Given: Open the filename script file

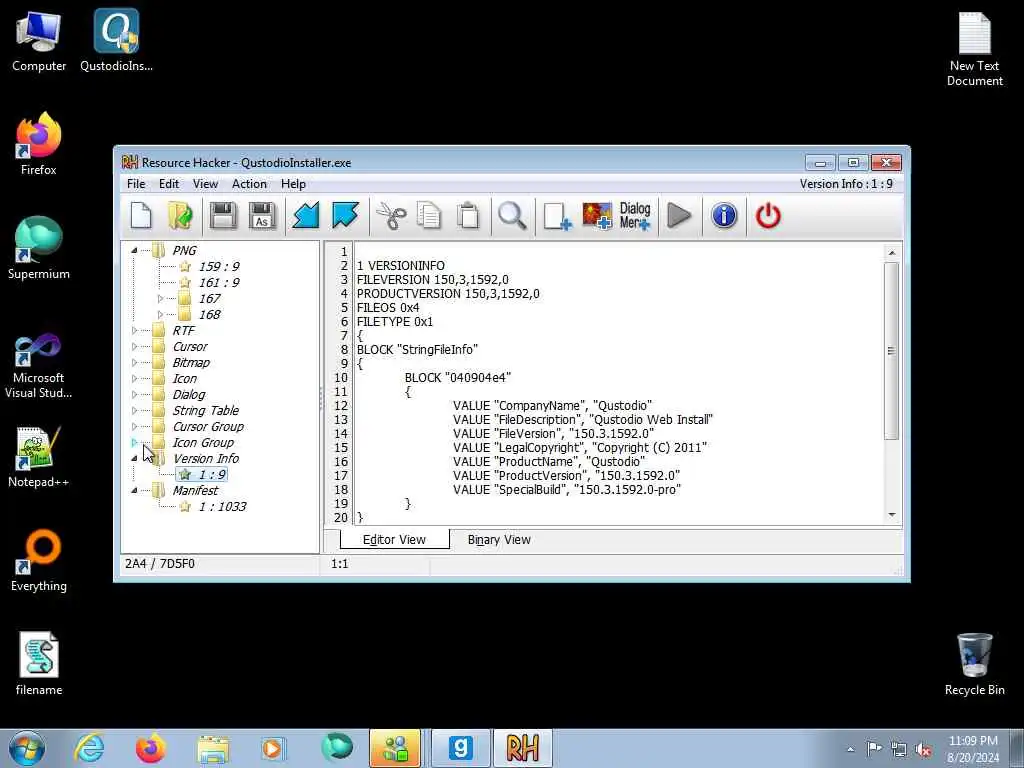Looking at the screenshot, I should [39, 664].
